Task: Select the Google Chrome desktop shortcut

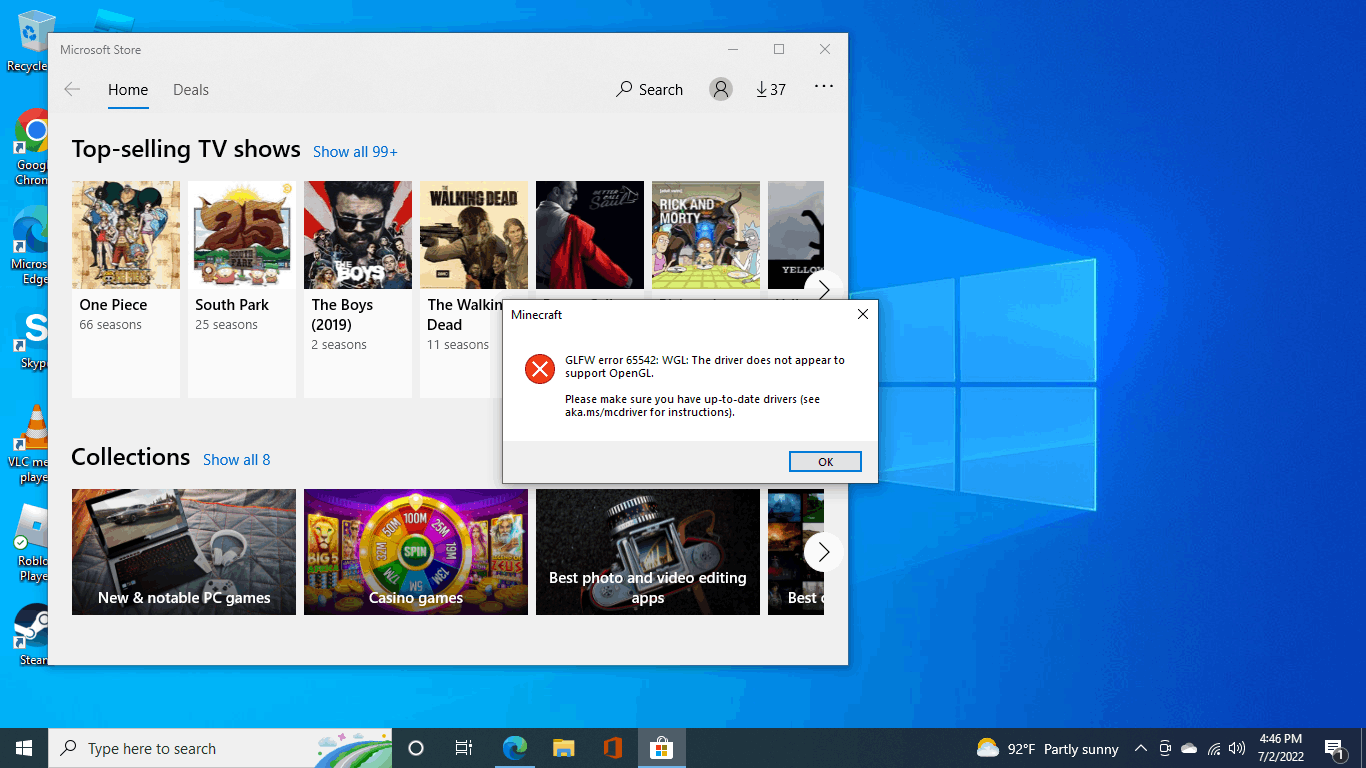Action: tap(30, 148)
